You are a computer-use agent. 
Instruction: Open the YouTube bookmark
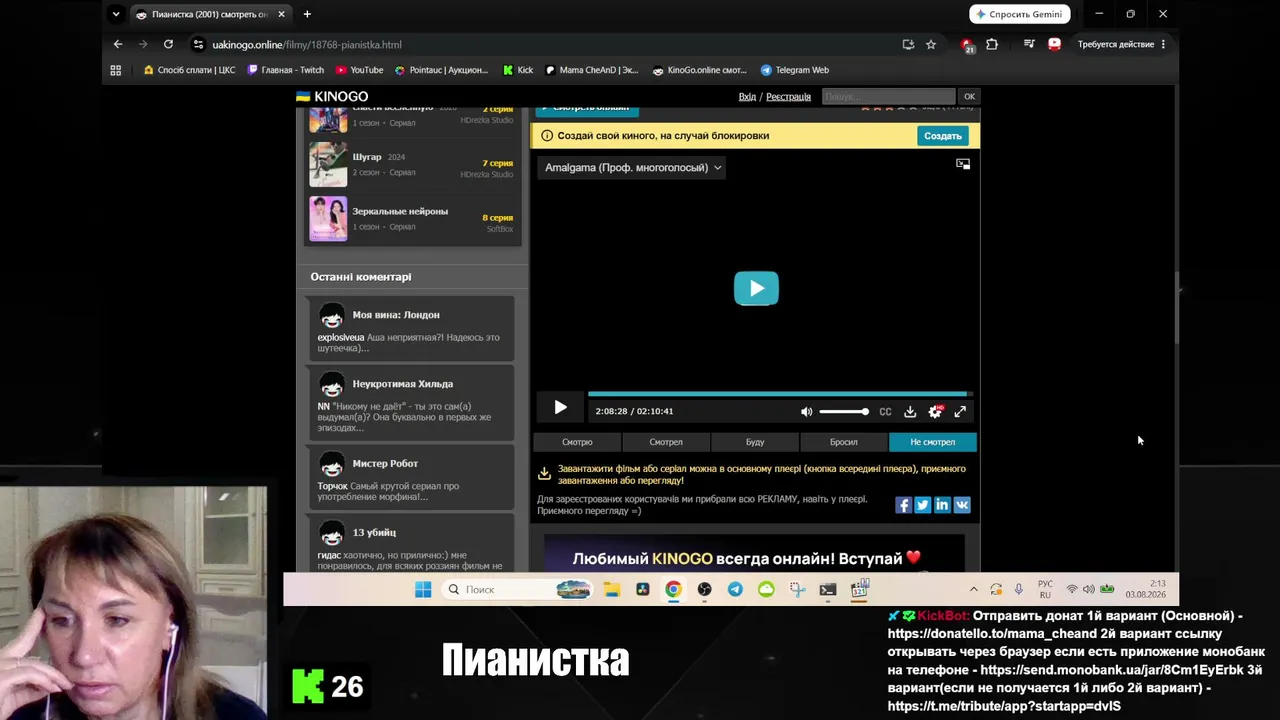point(360,70)
